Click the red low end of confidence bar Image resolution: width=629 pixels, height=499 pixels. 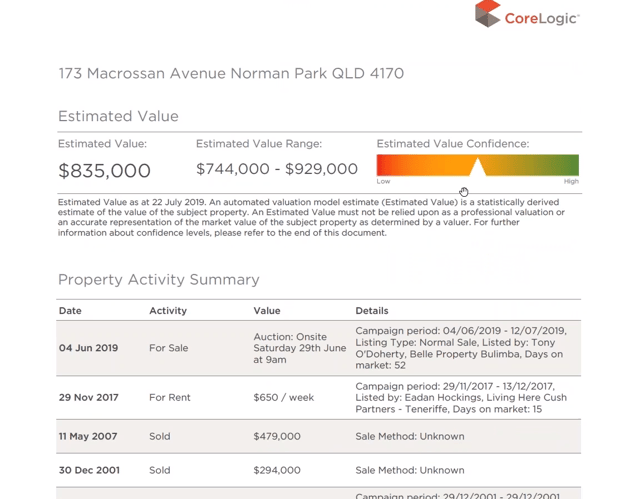point(387,165)
